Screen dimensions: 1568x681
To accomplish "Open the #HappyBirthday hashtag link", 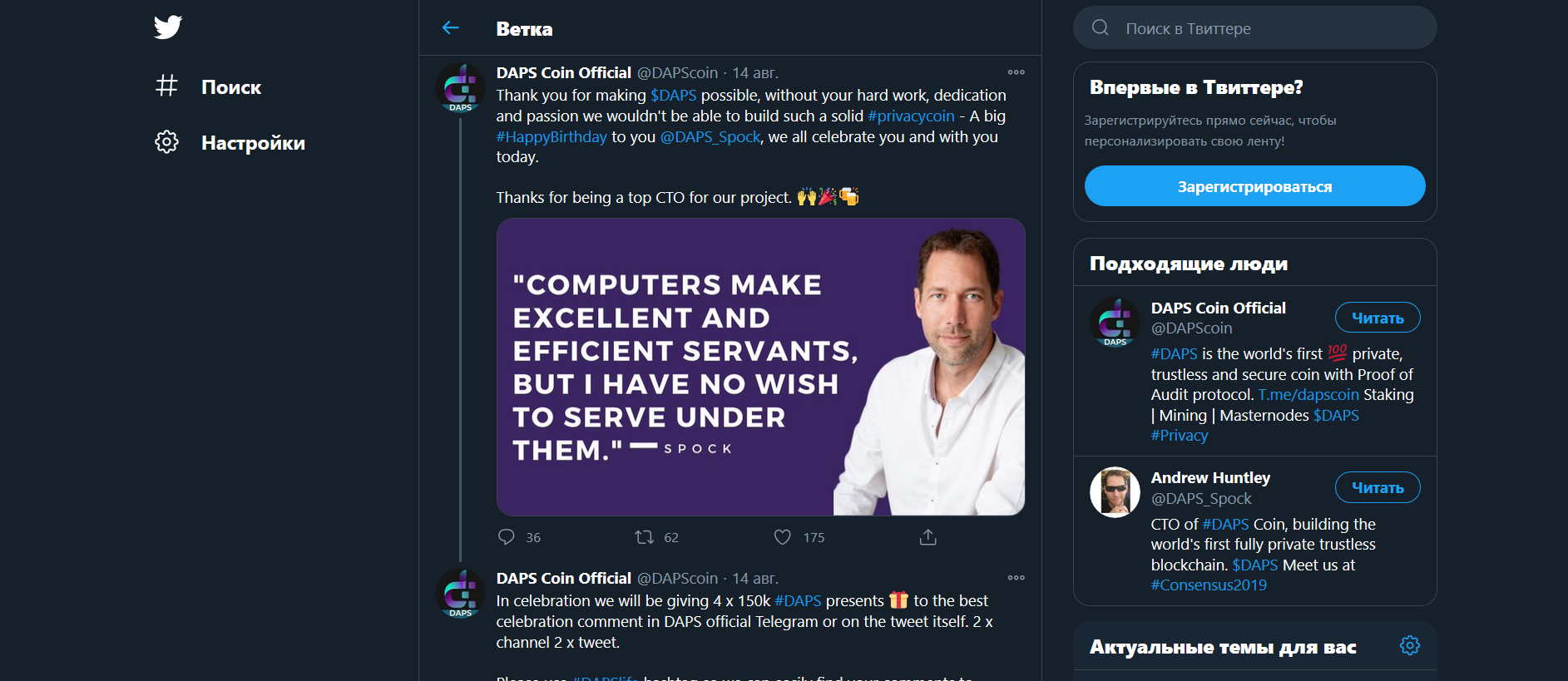I will [552, 136].
